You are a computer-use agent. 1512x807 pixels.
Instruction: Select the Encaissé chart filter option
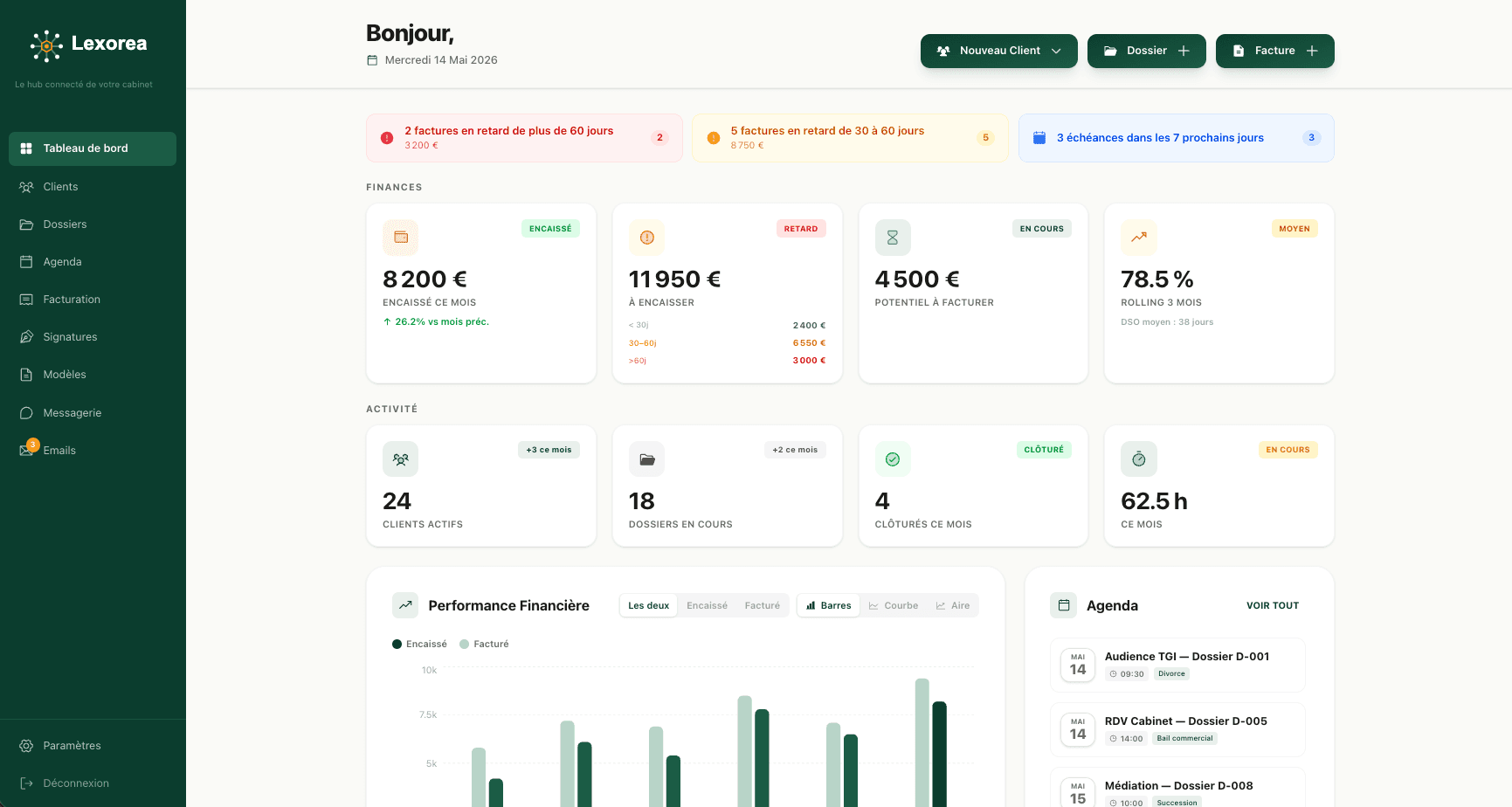pos(708,606)
